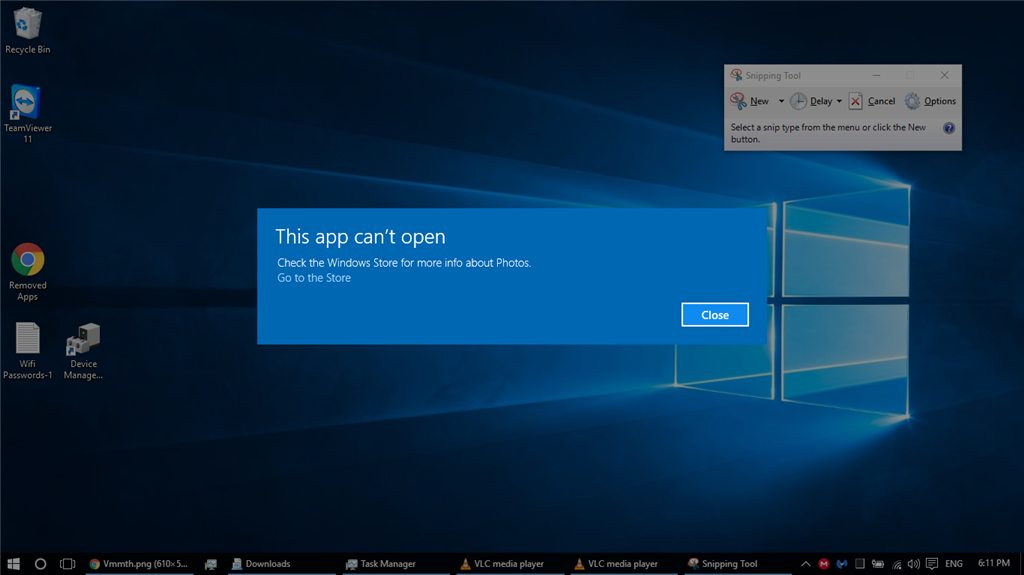The width and height of the screenshot is (1024, 575).
Task: Click New in the Snipping Tool
Action: pos(750,101)
